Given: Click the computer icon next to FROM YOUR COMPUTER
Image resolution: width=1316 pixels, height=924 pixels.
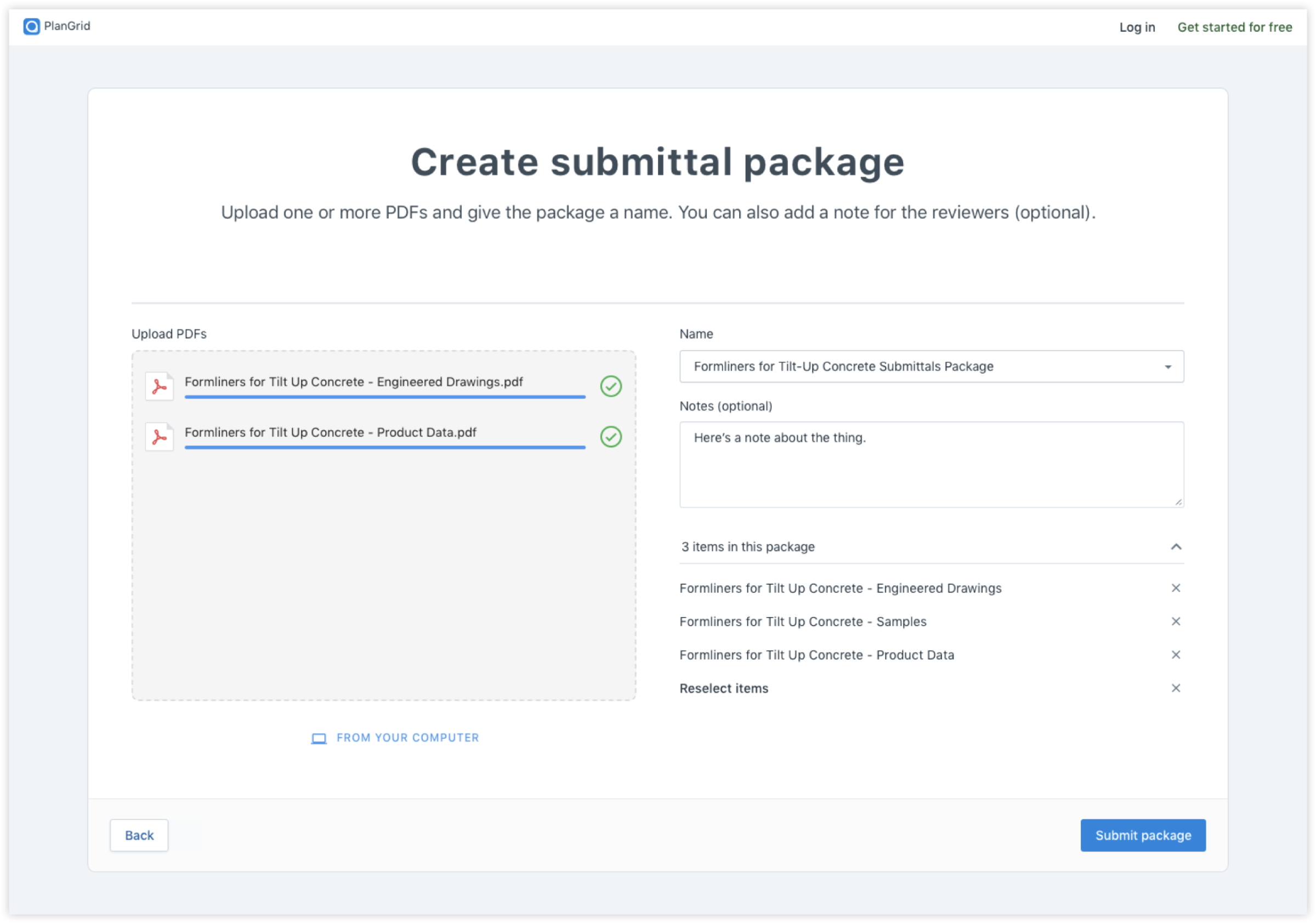Looking at the screenshot, I should click(319, 738).
